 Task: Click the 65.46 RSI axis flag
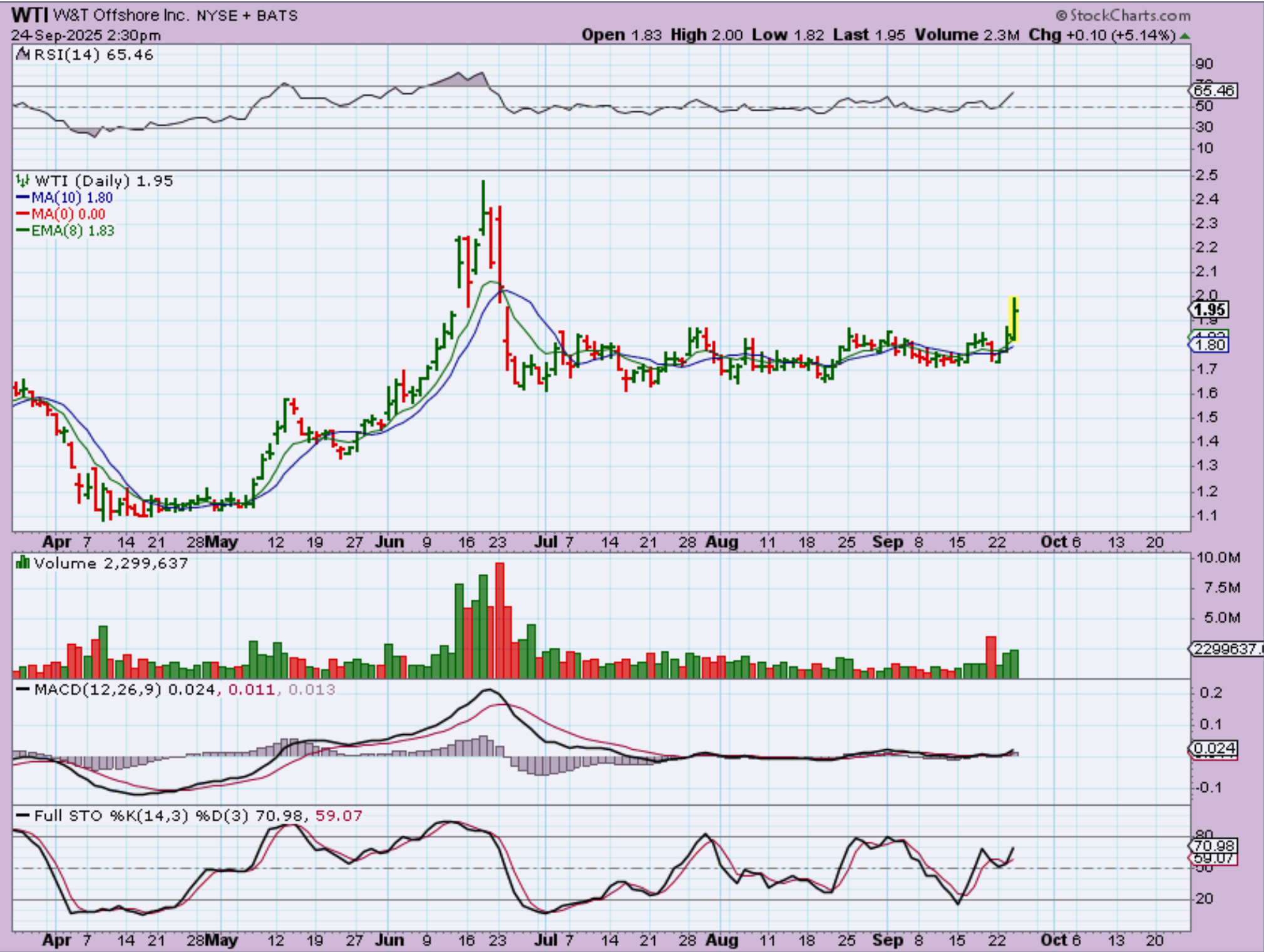pos(1213,91)
